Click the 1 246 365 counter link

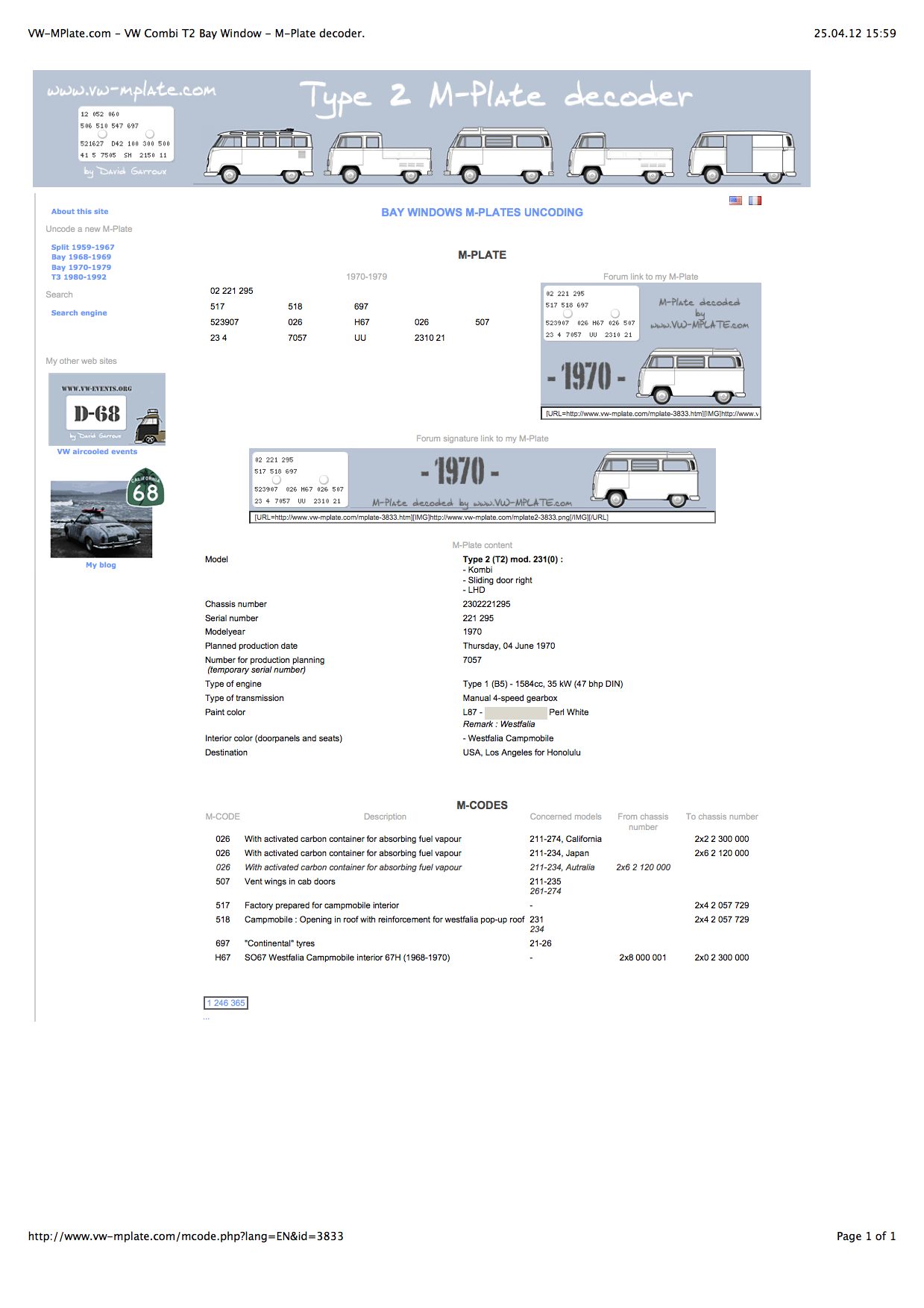(226, 1003)
